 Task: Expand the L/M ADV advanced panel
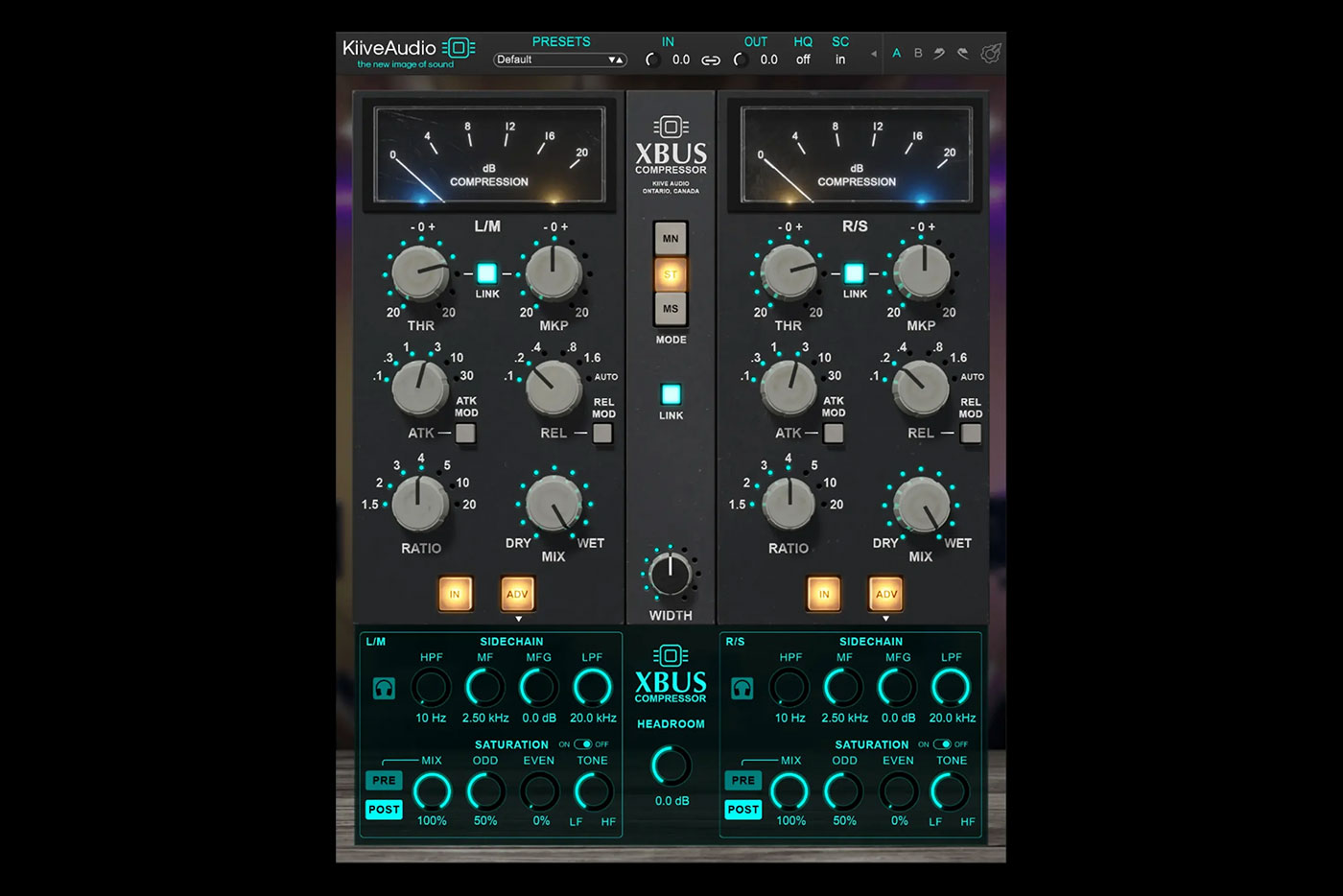point(516,594)
